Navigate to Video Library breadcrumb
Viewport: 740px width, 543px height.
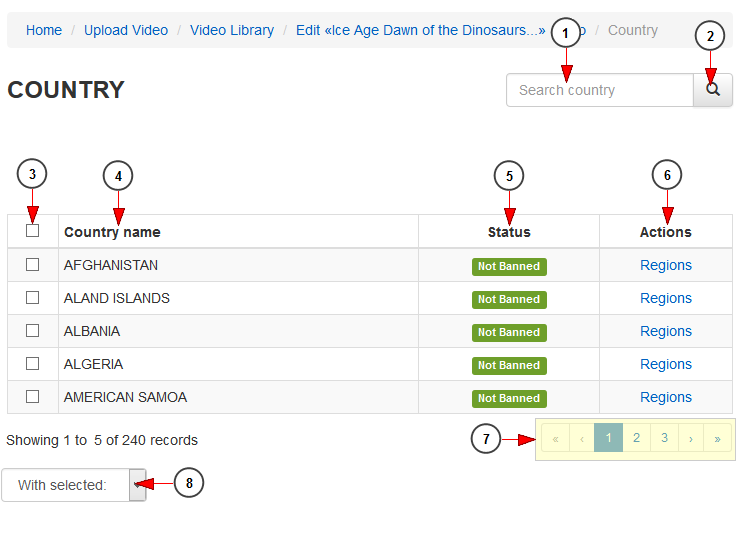232,30
